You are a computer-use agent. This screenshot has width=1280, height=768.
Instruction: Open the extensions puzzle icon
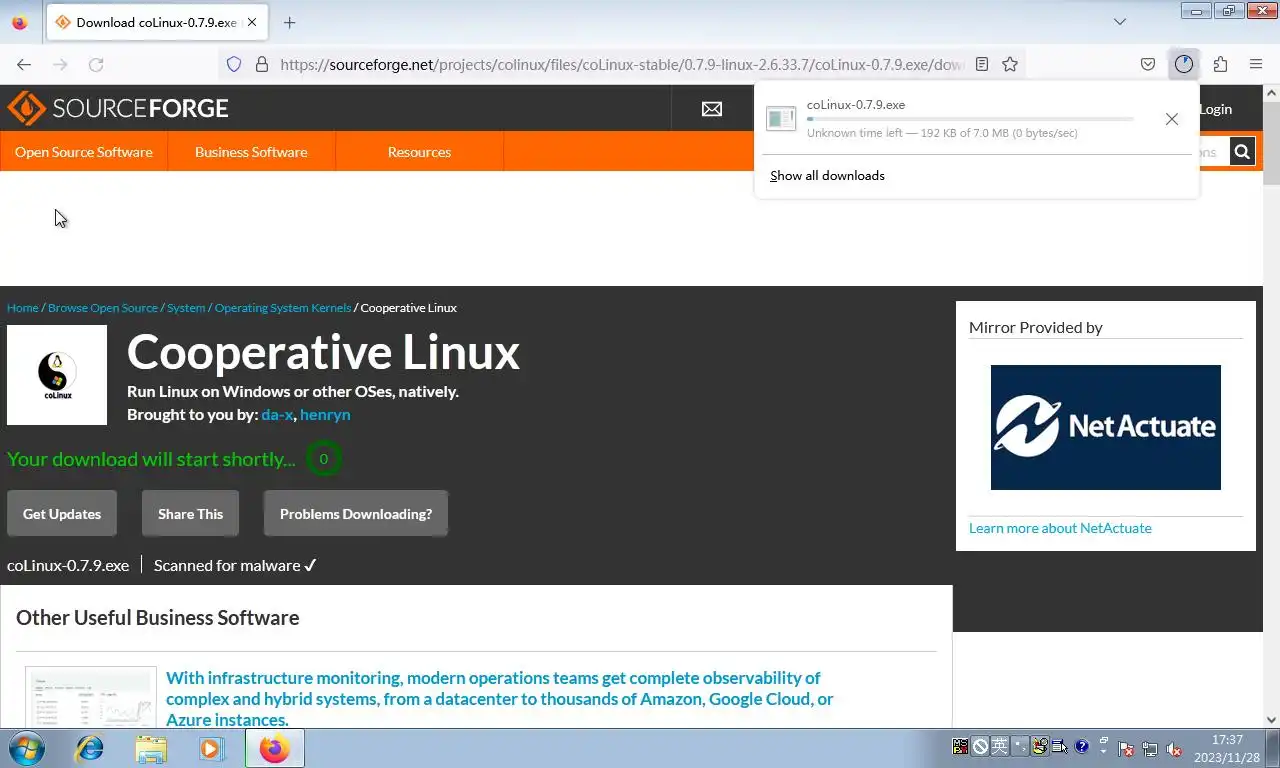[1220, 64]
